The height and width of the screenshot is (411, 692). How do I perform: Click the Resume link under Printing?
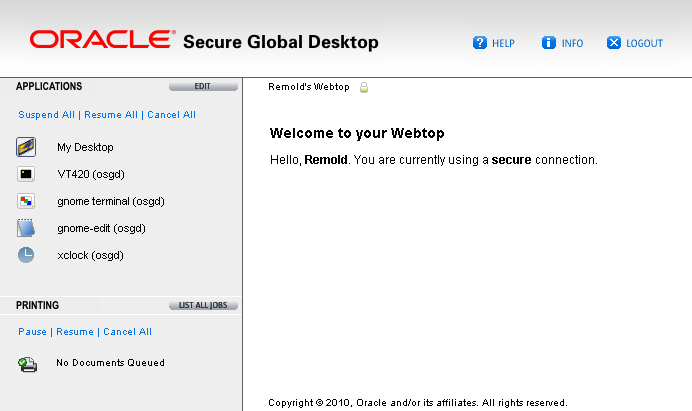[75, 332]
